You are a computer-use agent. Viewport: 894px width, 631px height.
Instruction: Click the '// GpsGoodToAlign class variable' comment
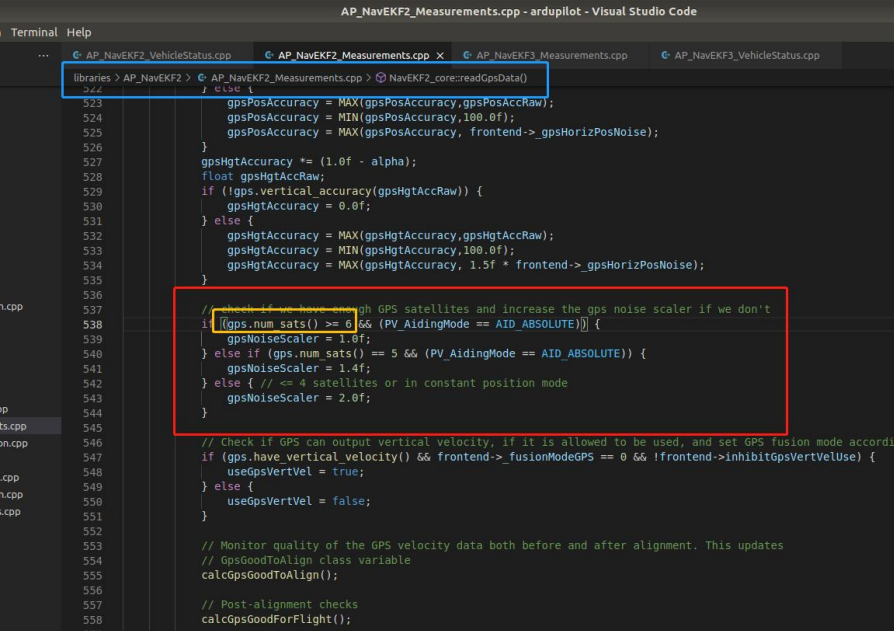tap(306, 560)
